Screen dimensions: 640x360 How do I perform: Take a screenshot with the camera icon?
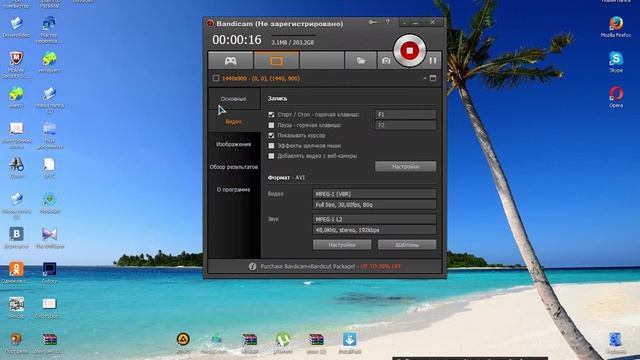click(x=386, y=60)
